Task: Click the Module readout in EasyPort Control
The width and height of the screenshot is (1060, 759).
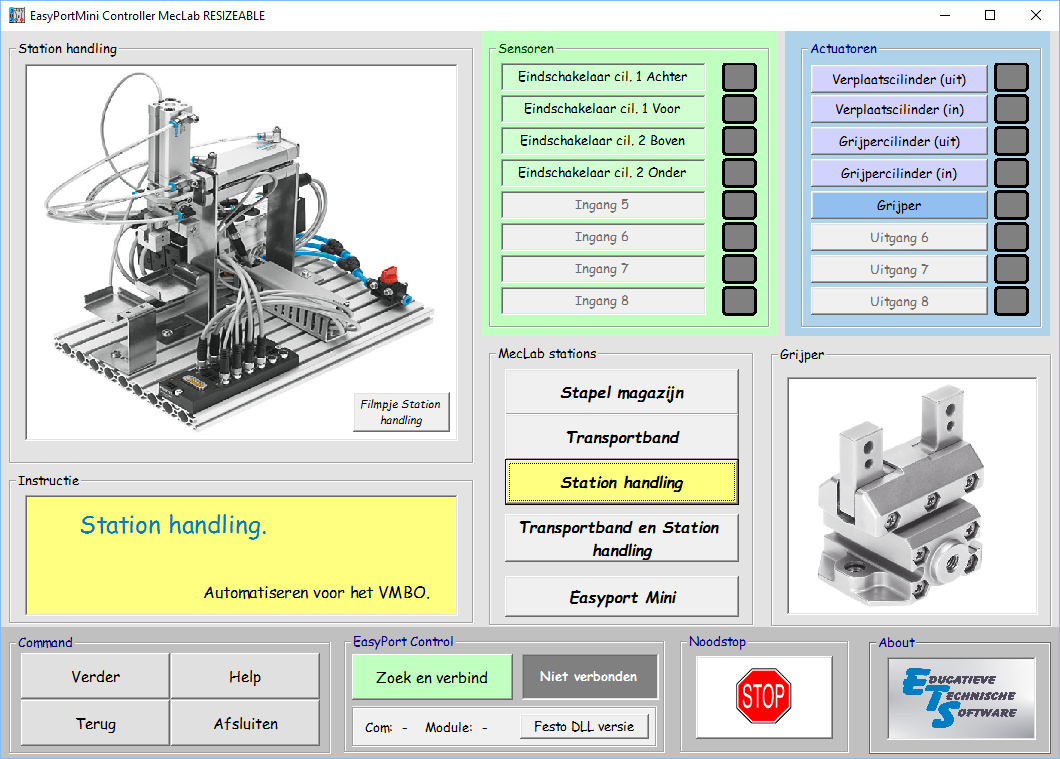Action: (x=456, y=727)
